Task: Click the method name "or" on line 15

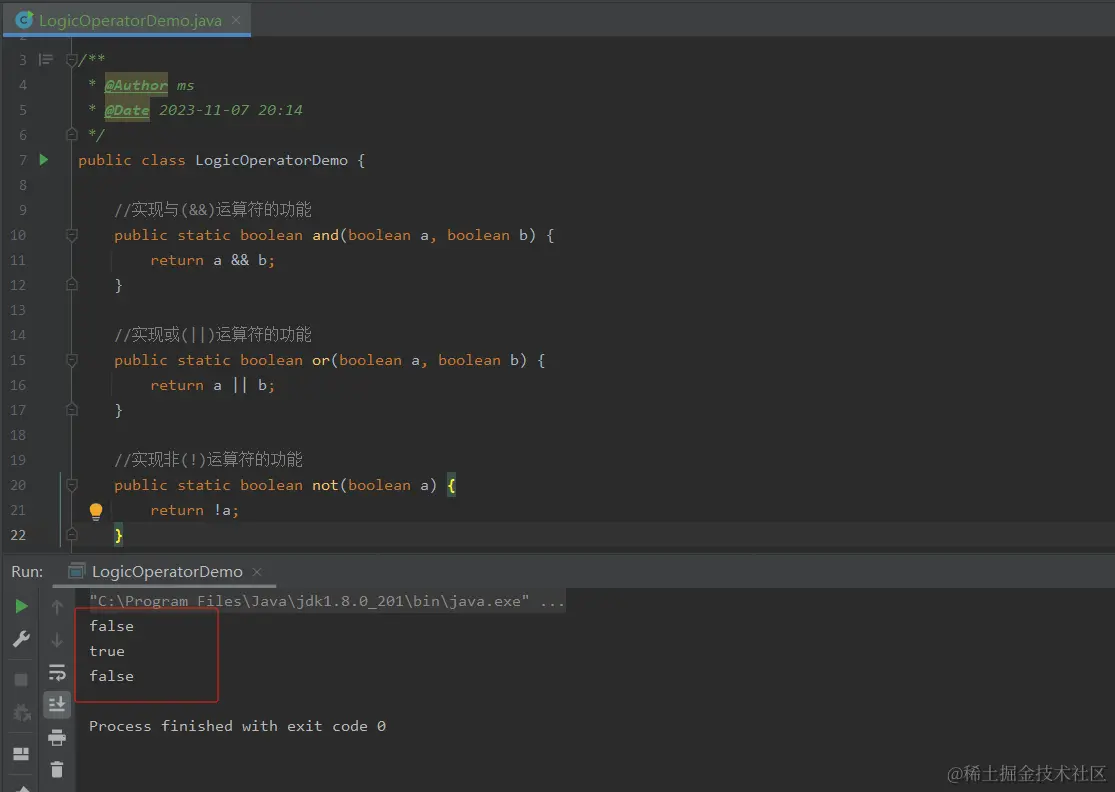Action: 321,360
